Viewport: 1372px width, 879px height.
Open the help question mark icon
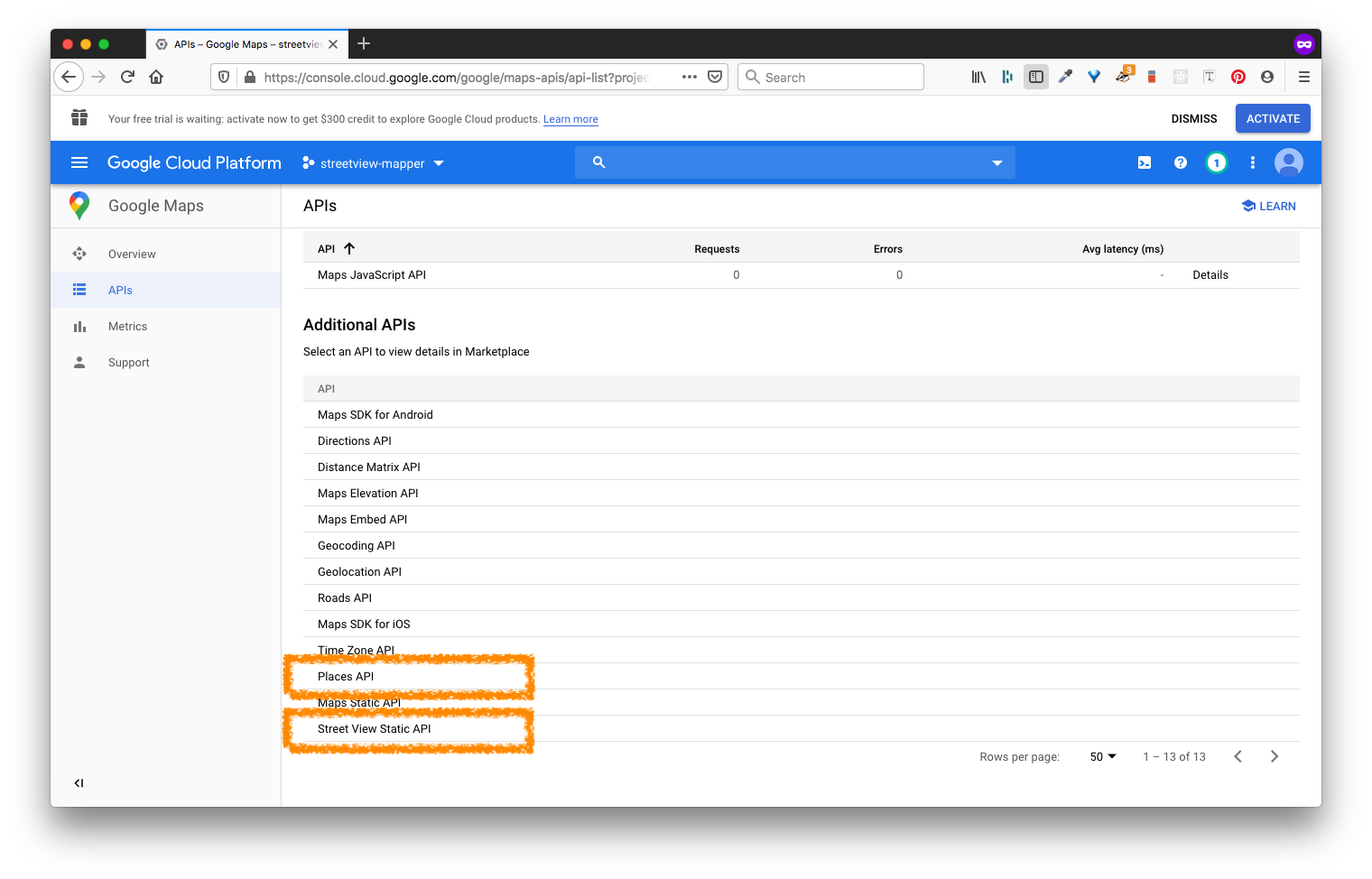1181,162
